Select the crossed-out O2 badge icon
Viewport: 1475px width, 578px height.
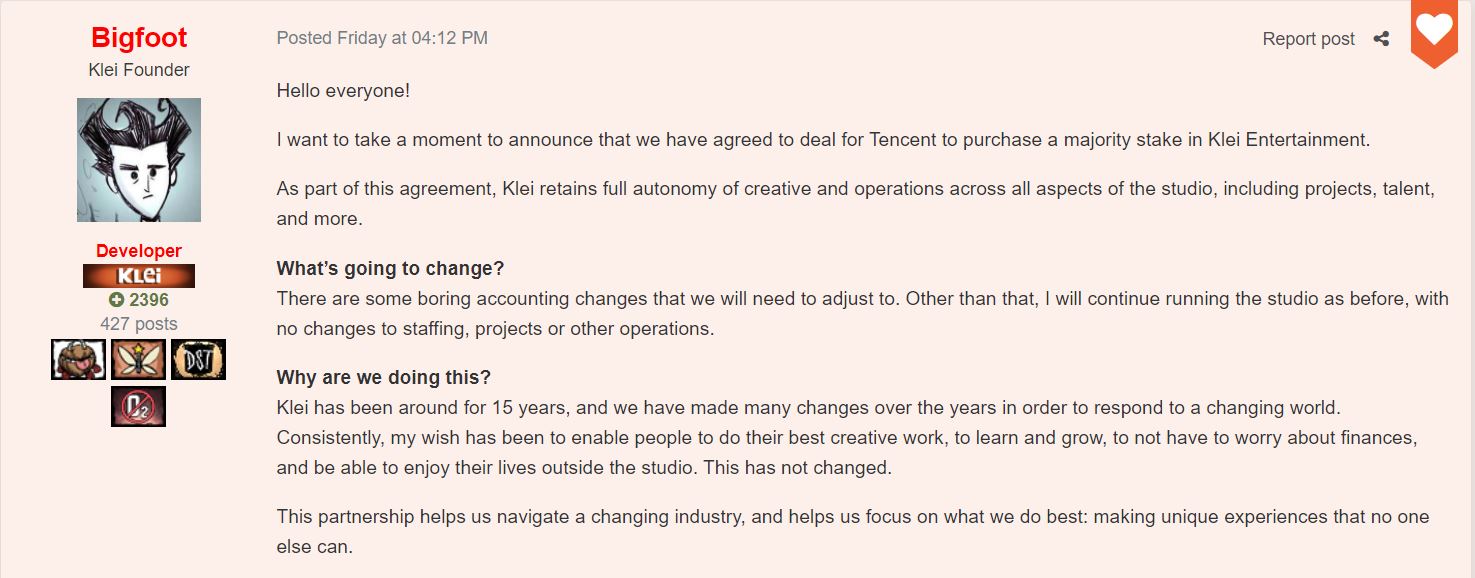pos(138,407)
